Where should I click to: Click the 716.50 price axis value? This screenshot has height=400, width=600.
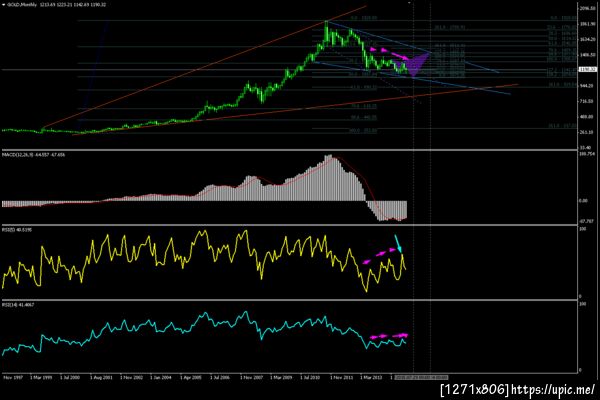coord(588,101)
